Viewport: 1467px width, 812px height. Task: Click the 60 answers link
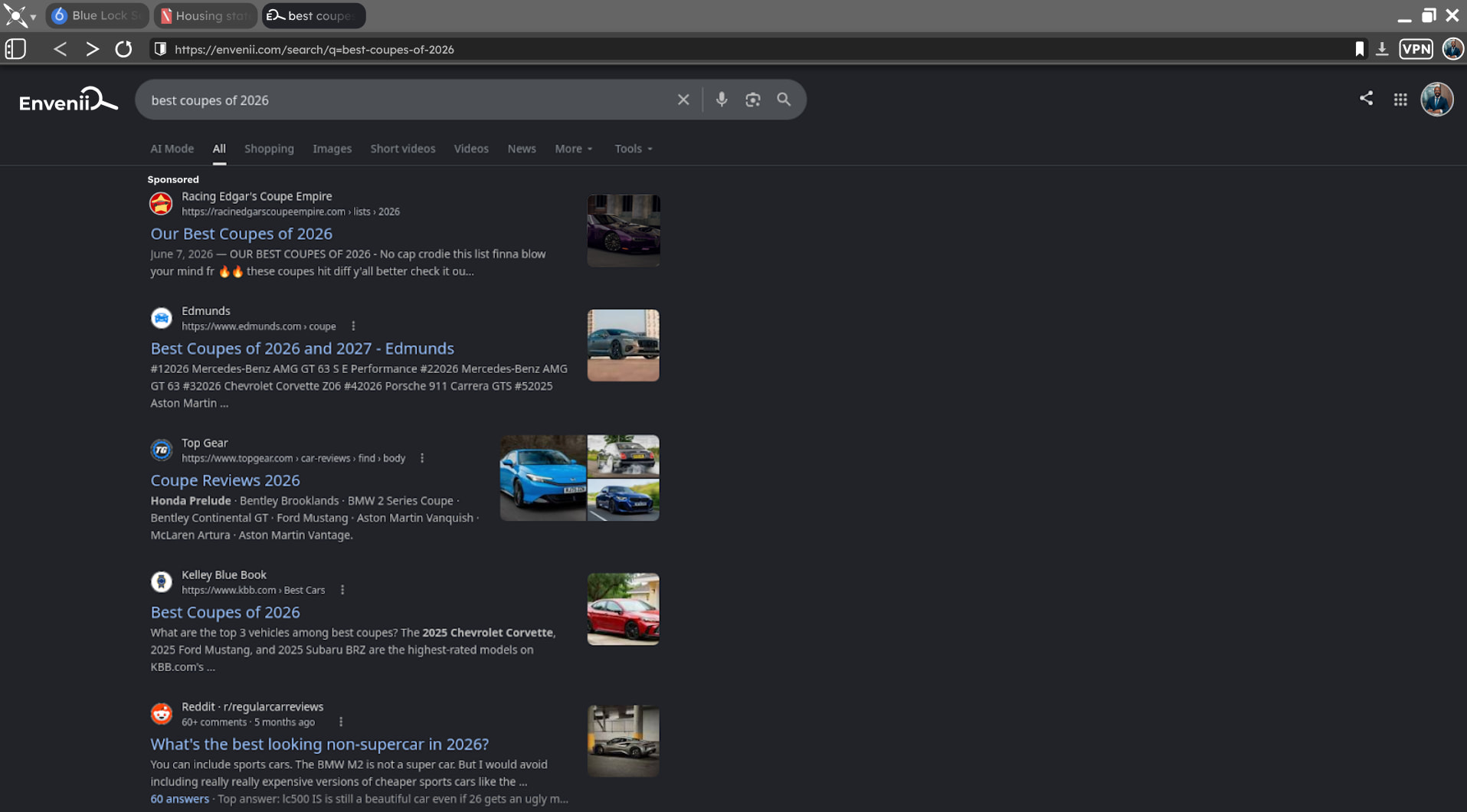(x=179, y=799)
